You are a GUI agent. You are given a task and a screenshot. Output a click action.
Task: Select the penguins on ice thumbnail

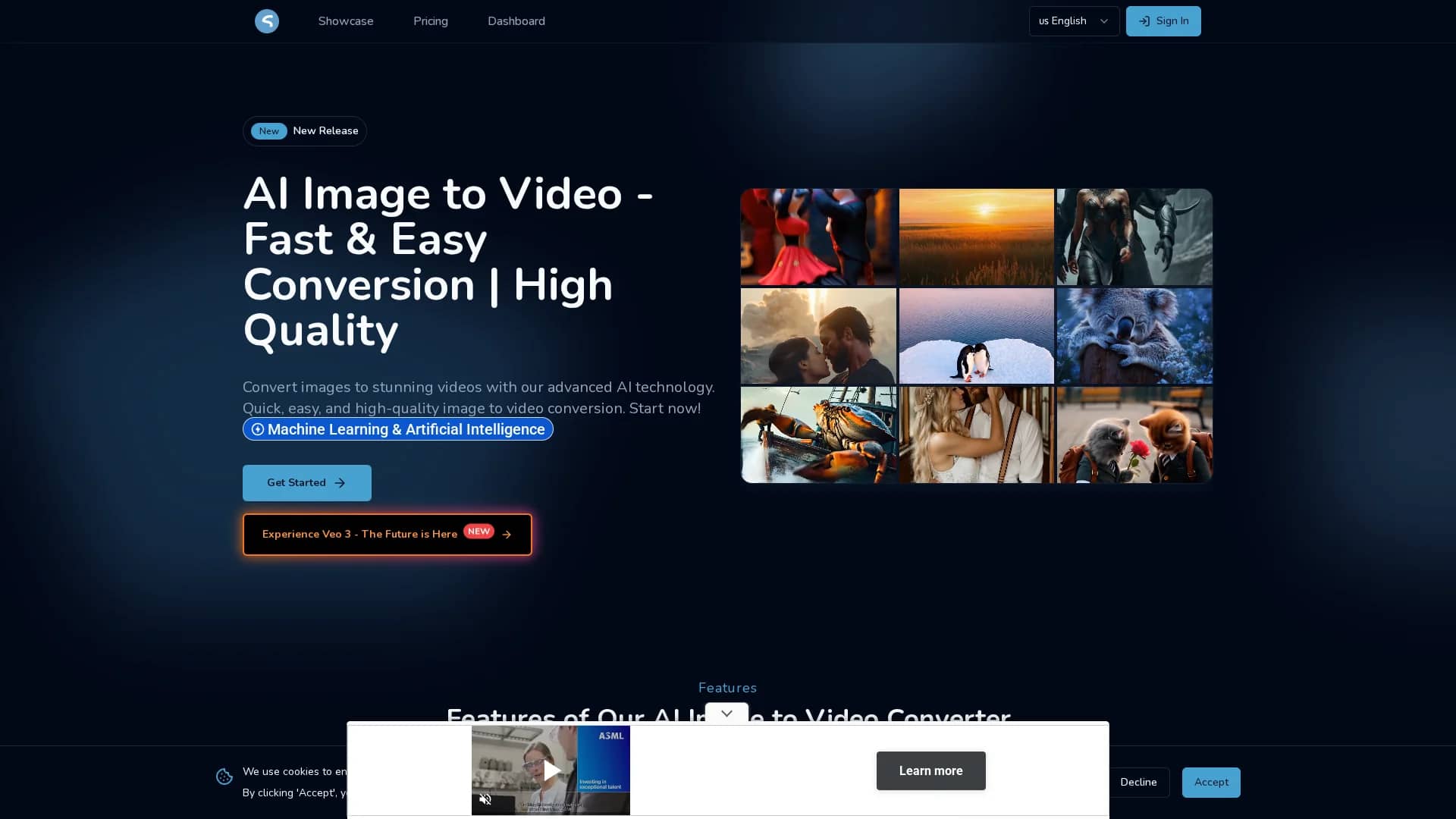(x=977, y=336)
